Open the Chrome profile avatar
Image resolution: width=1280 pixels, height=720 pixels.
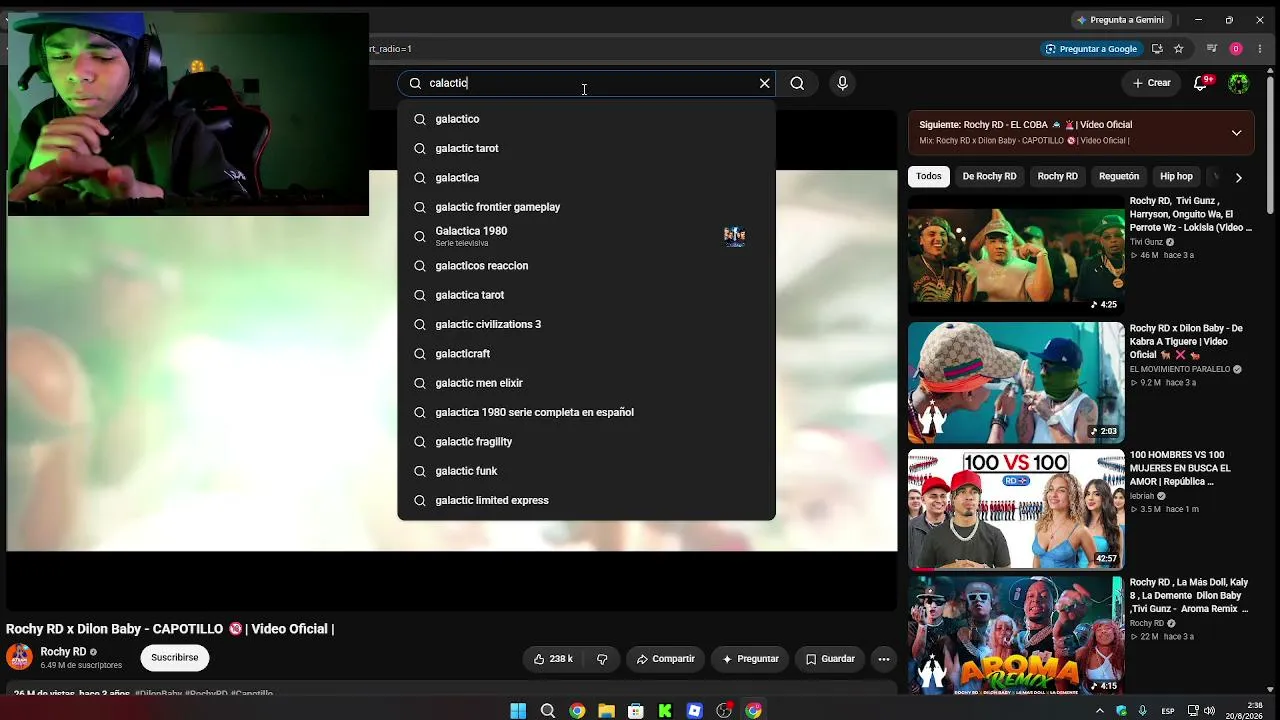[1236, 48]
